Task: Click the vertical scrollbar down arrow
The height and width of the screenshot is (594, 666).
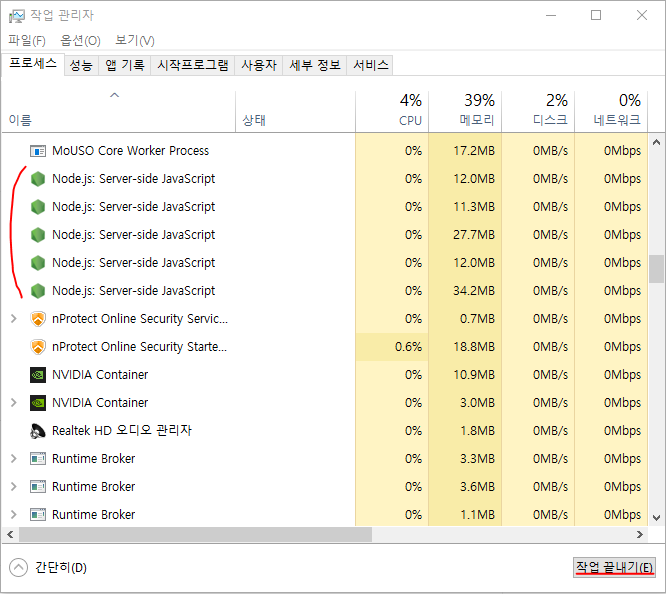Action: 656,518
